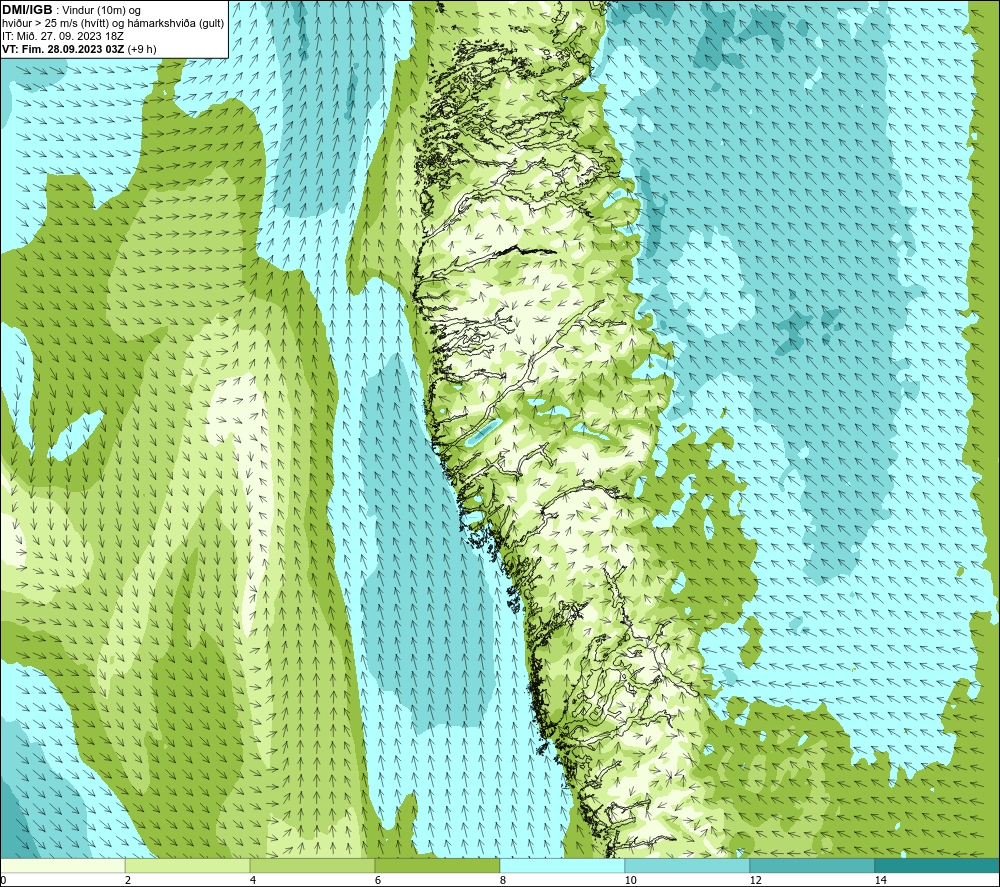Screen dimensions: 1000x887
Task: Click the 'Vindur (10m) og' header text
Action: [102, 11]
